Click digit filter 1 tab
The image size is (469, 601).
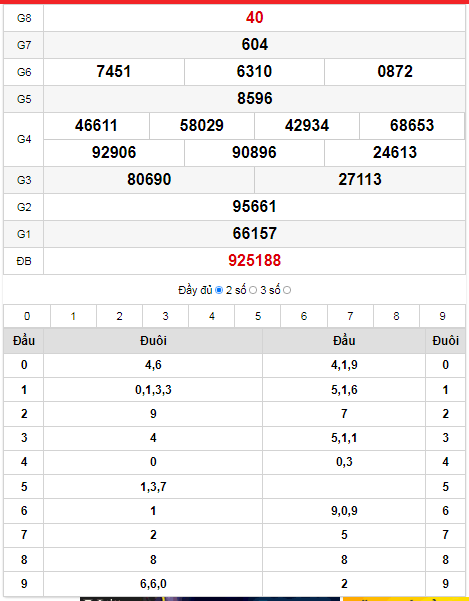point(73,316)
